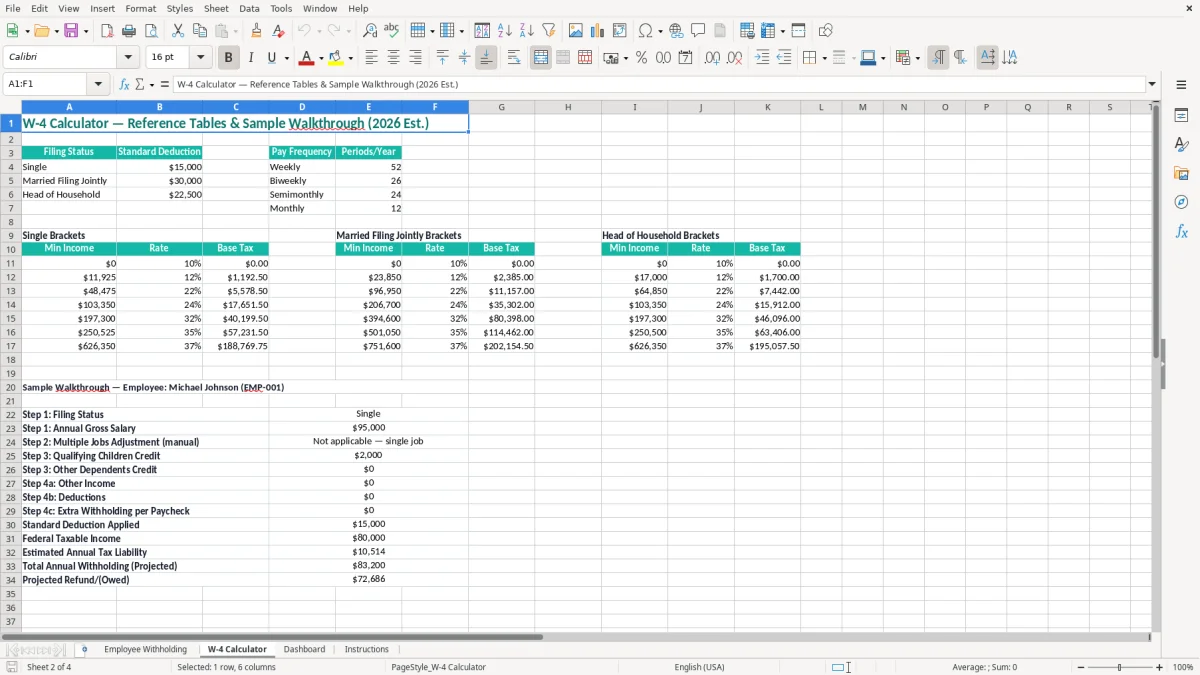This screenshot has width=1200, height=675.
Task: Click the Increase Indent icon
Action: click(762, 58)
